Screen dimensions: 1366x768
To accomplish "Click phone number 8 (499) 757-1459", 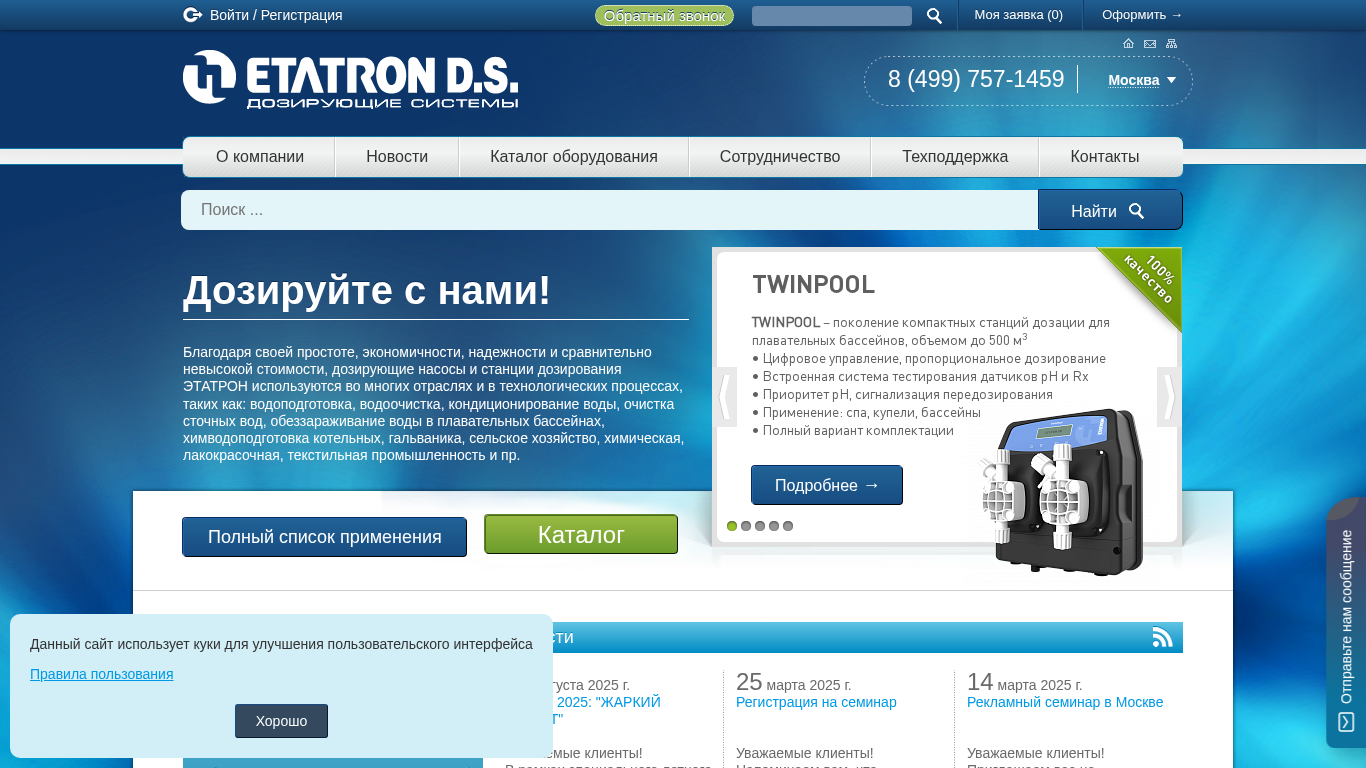I will point(976,79).
